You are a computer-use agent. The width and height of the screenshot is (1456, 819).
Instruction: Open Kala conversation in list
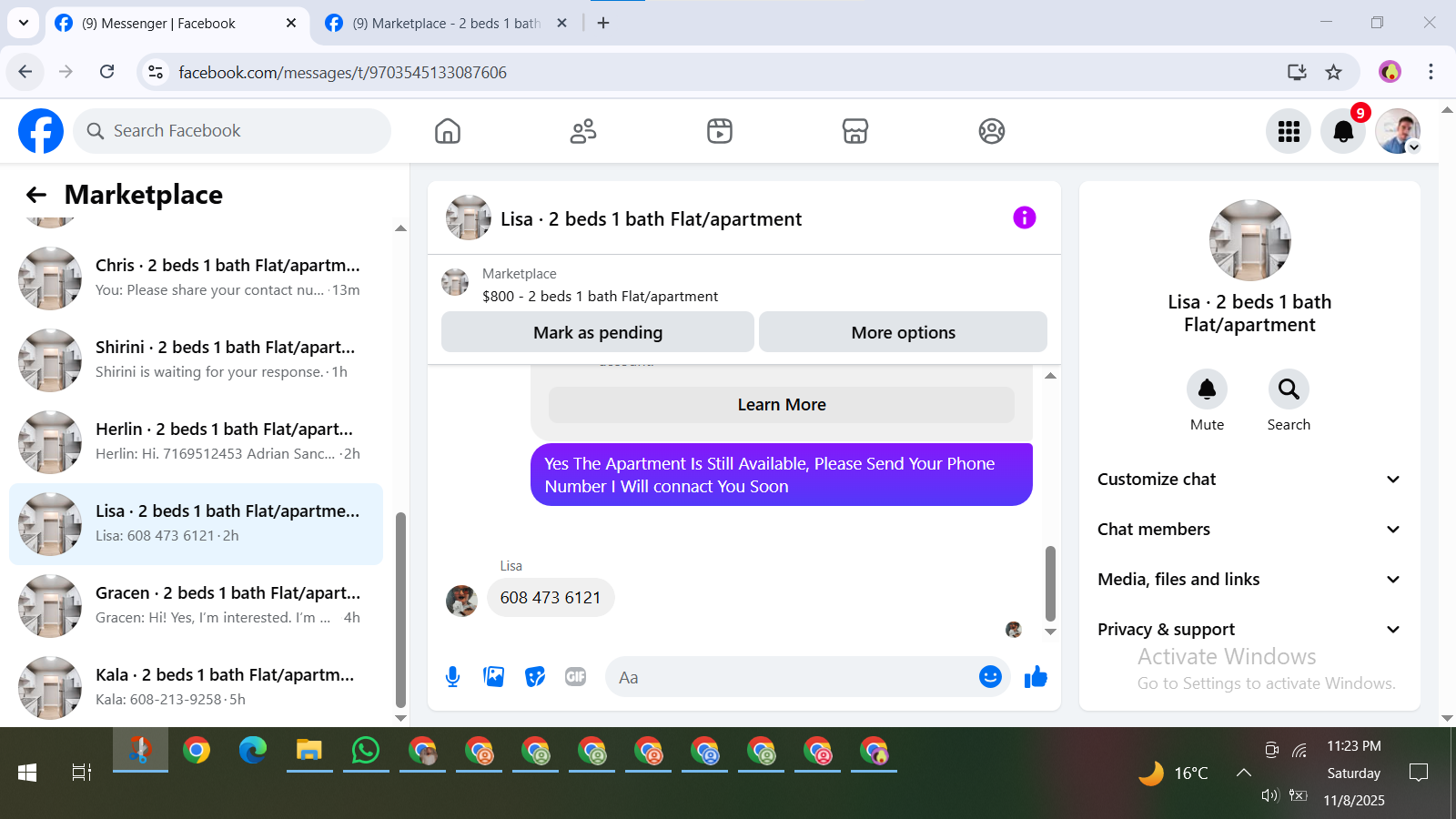[196, 687]
